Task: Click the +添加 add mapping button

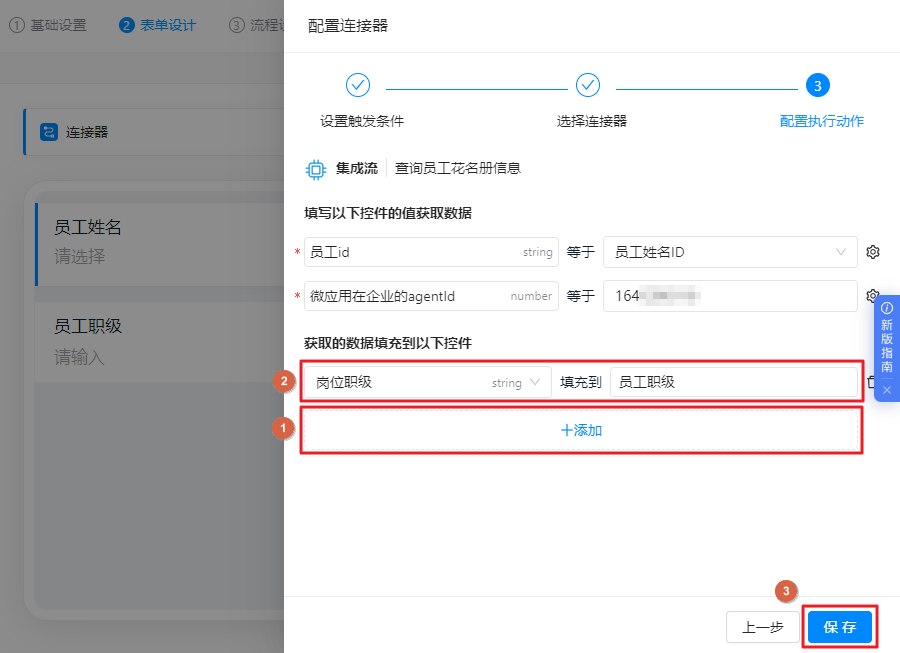Action: point(582,429)
